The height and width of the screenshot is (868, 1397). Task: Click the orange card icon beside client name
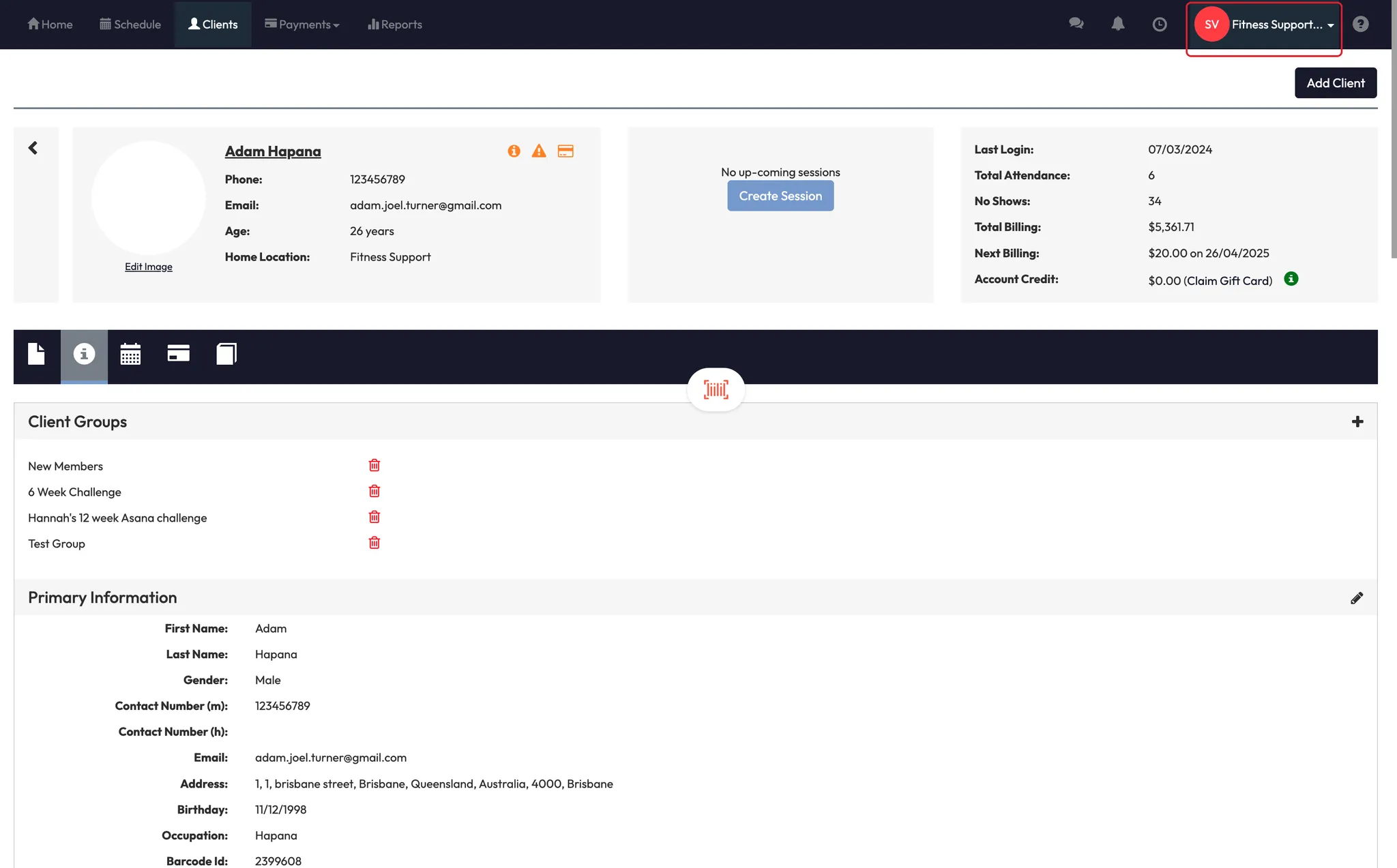coord(565,151)
